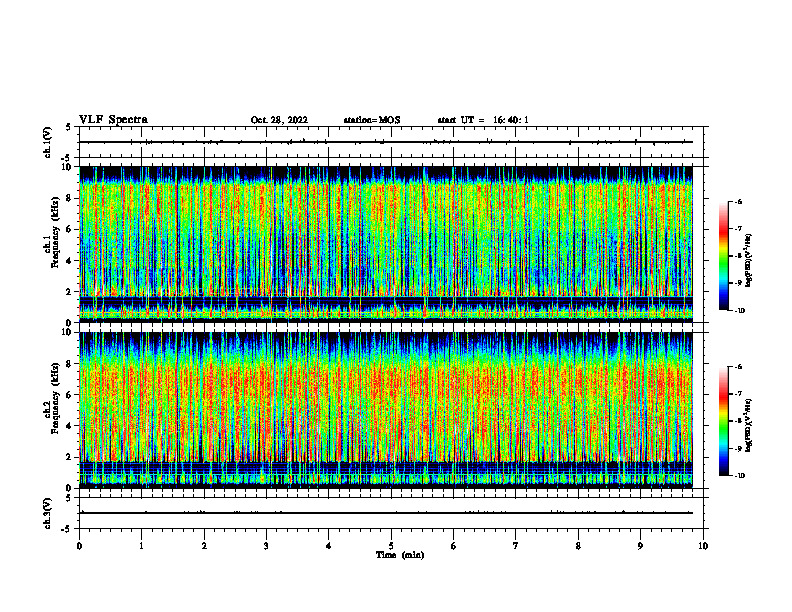Click the time axis tick label "10"
The height and width of the screenshot is (612, 792).
[x=703, y=546]
